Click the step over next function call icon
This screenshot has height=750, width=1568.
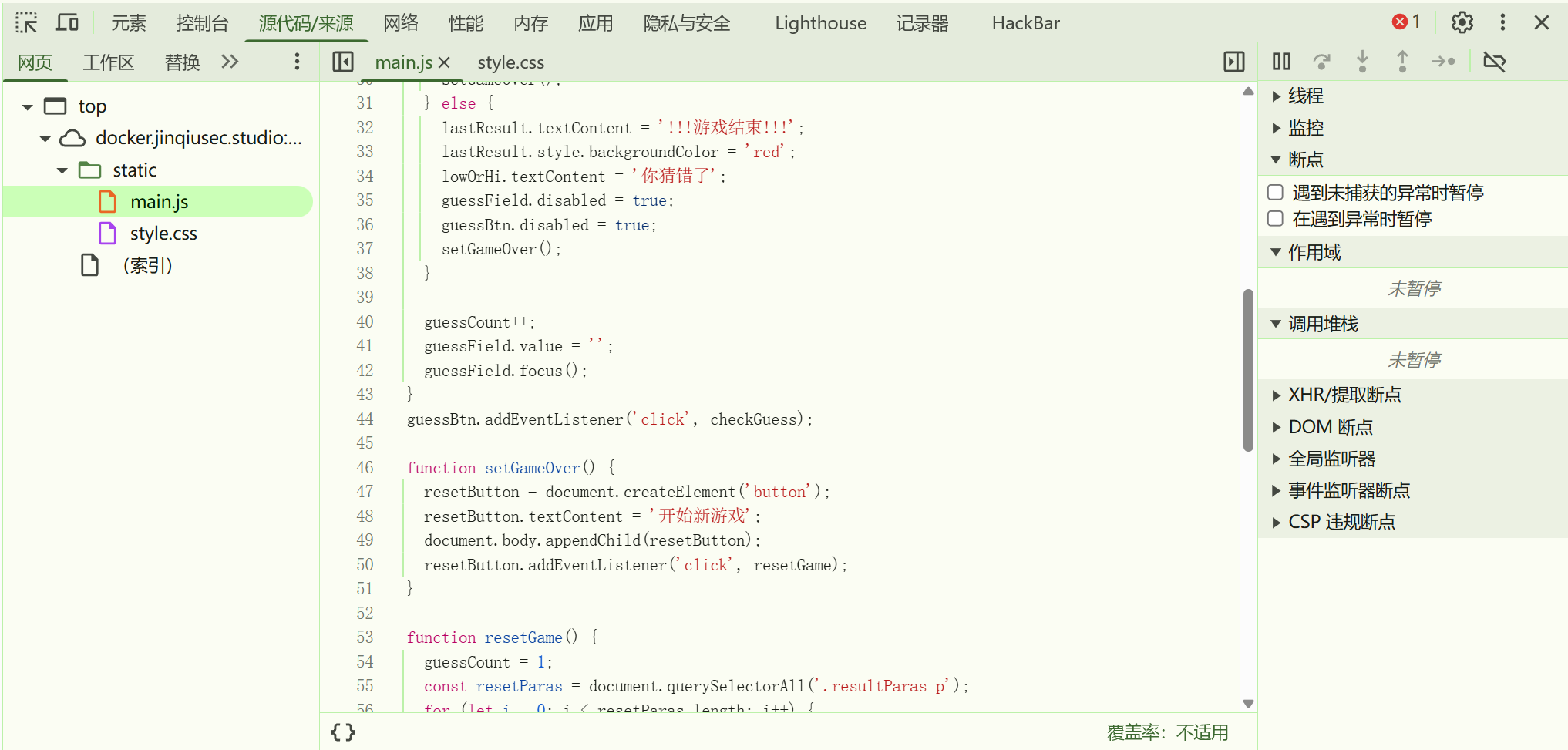[1324, 61]
